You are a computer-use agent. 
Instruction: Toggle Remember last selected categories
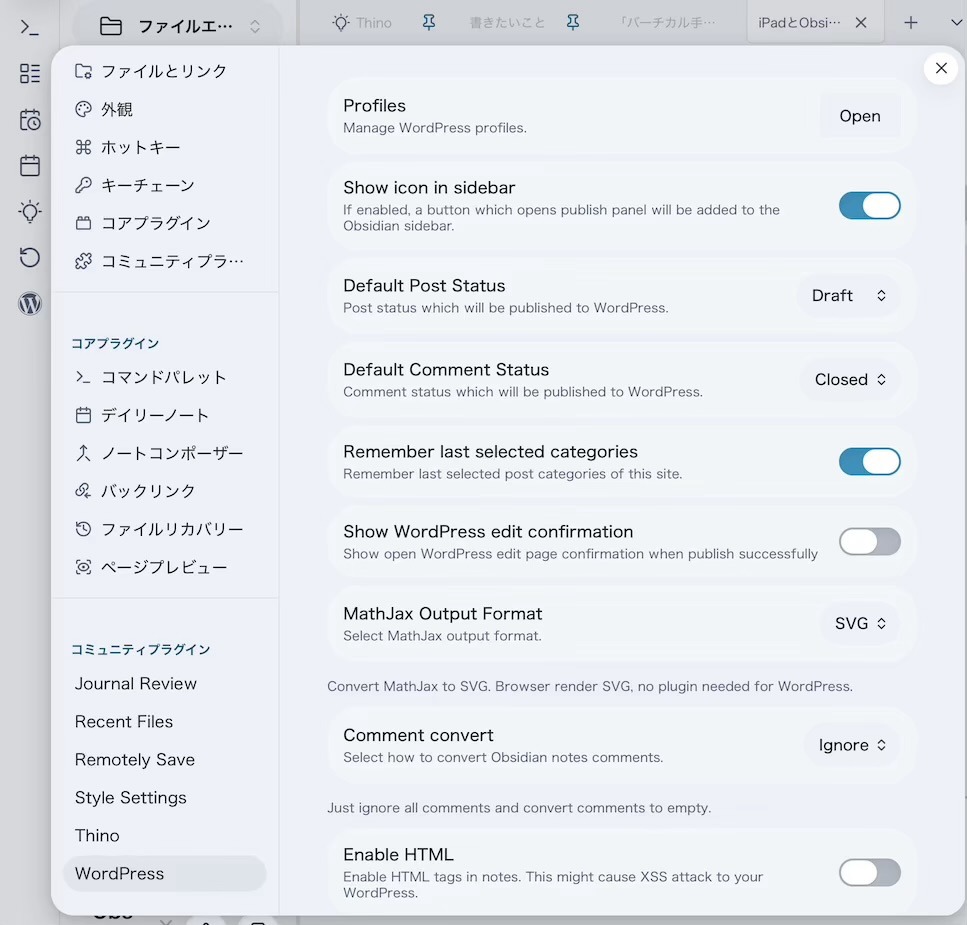pyautogui.click(x=870, y=462)
